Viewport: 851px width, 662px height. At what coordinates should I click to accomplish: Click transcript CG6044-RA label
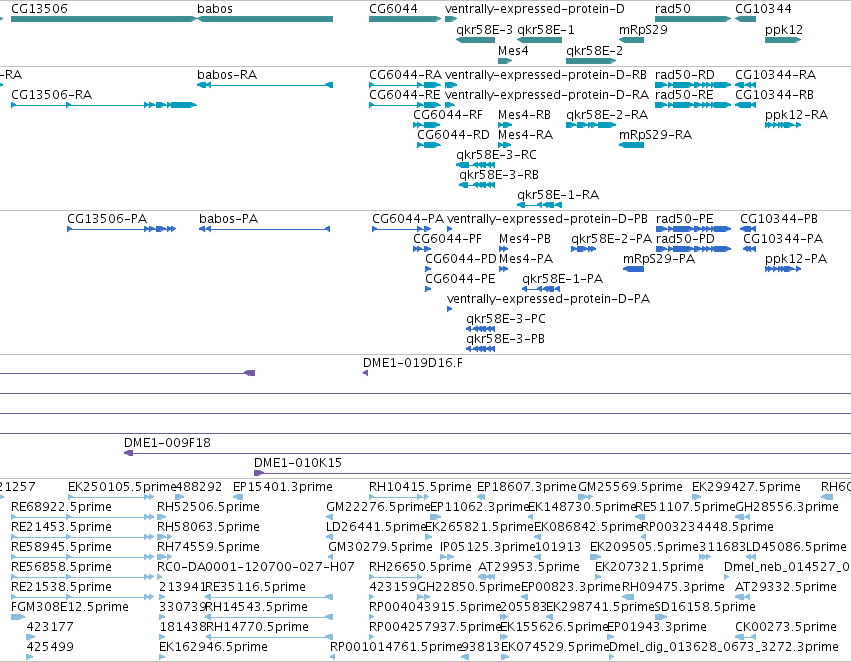[x=405, y=74]
